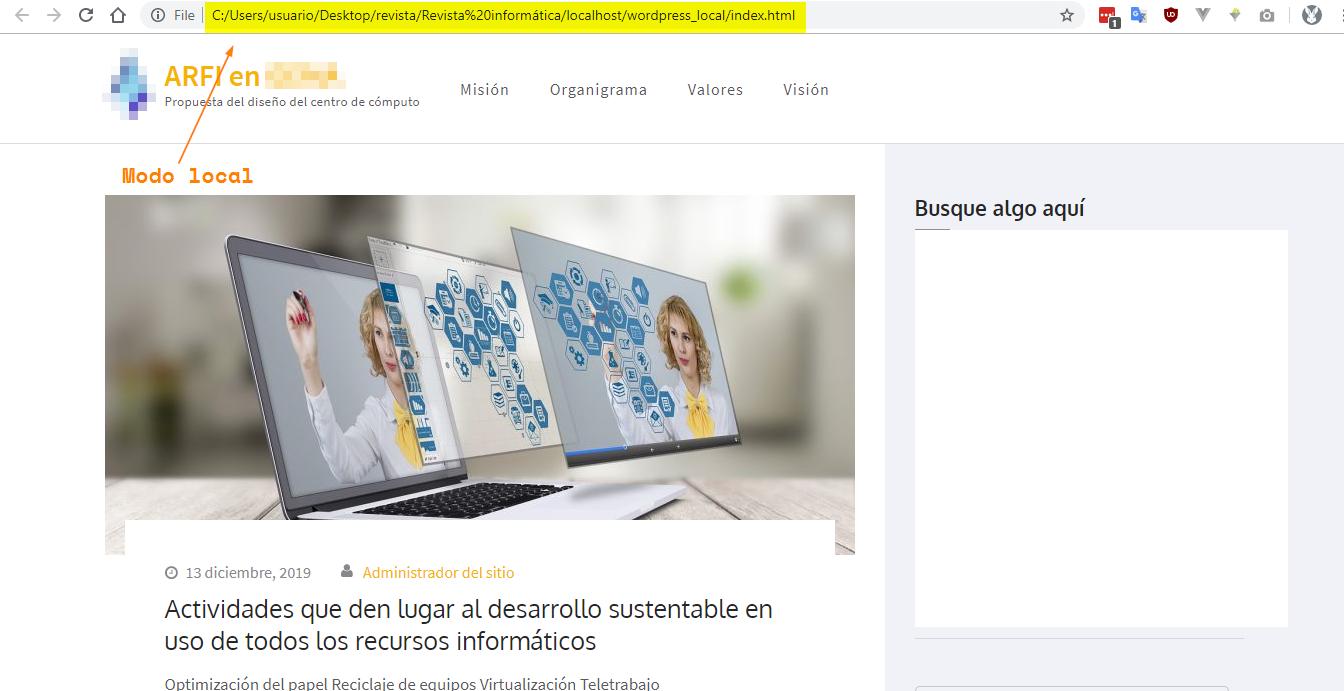Open the uBlock Origin shield icon
The width and height of the screenshot is (1344, 691).
[1170, 15]
